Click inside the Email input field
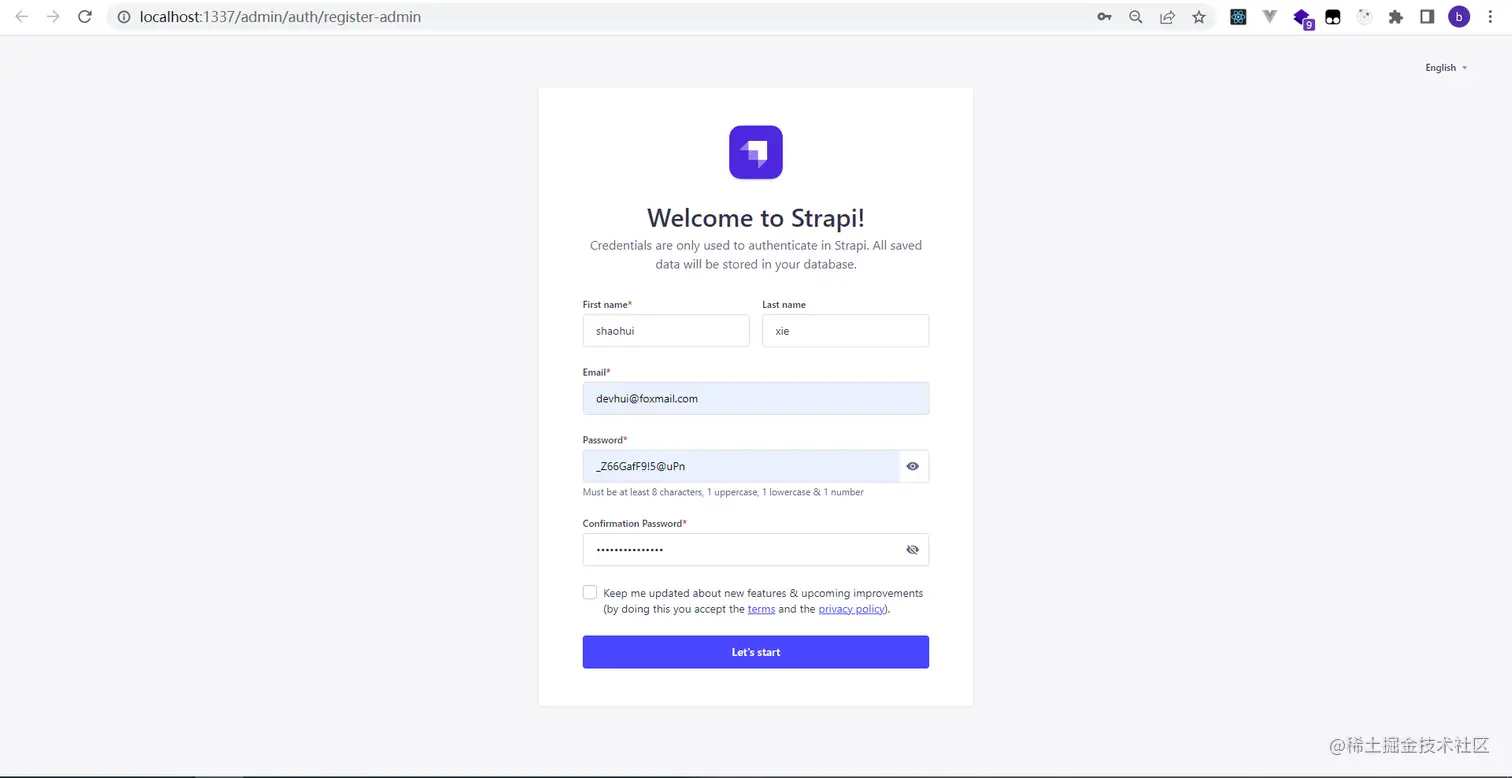The height and width of the screenshot is (778, 1512). [x=755, y=398]
